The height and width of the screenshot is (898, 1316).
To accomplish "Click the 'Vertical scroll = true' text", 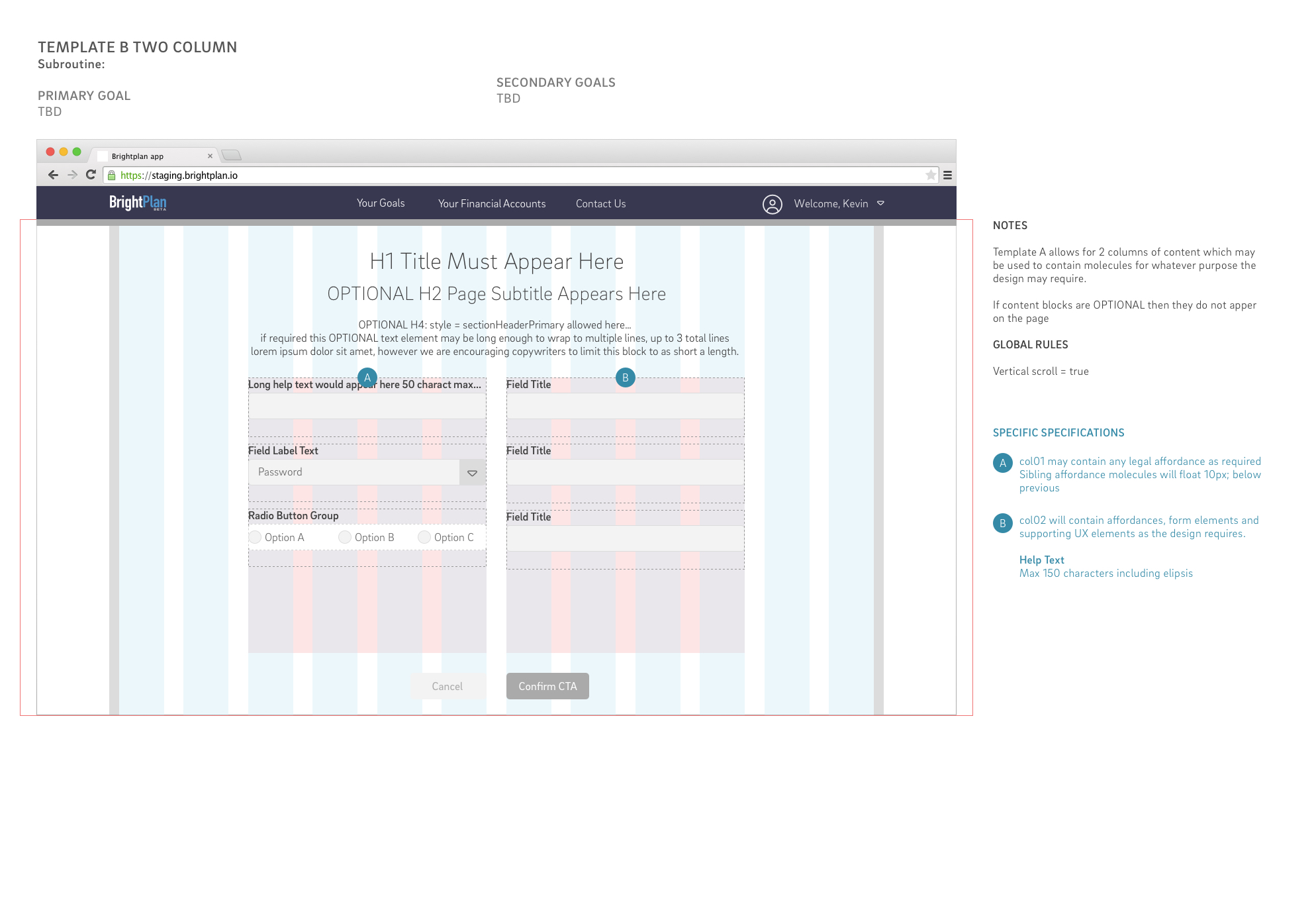I will (x=1041, y=372).
